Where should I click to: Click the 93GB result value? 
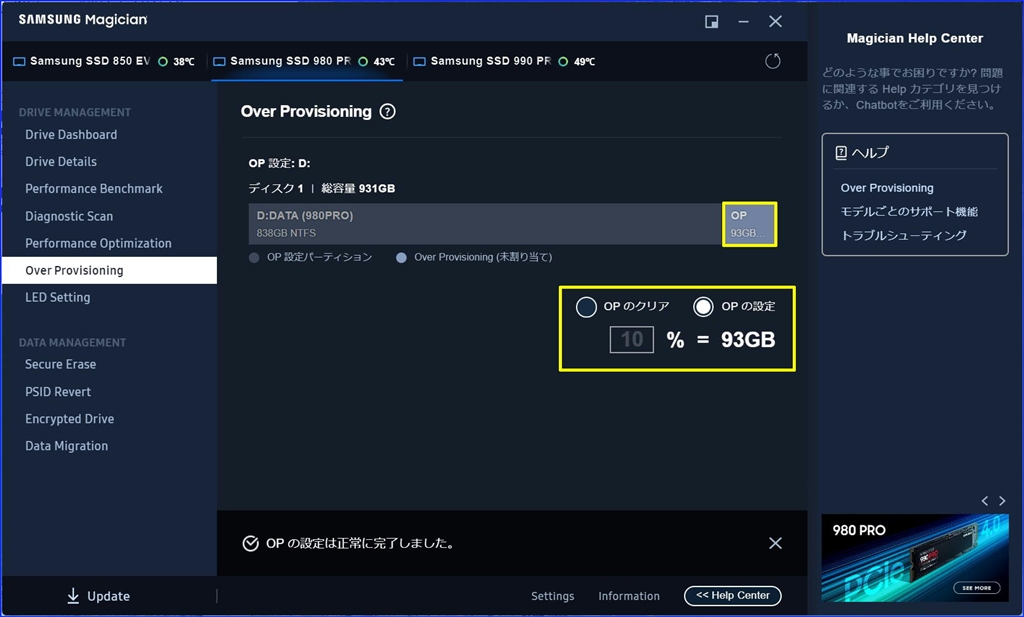pyautogui.click(x=748, y=340)
